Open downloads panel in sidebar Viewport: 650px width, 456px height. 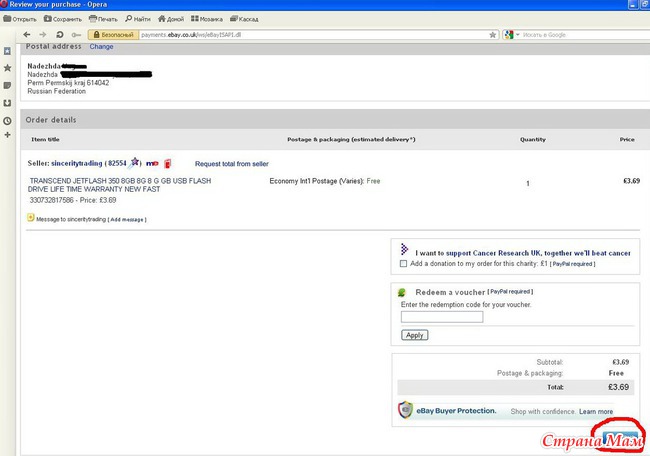click(7, 103)
